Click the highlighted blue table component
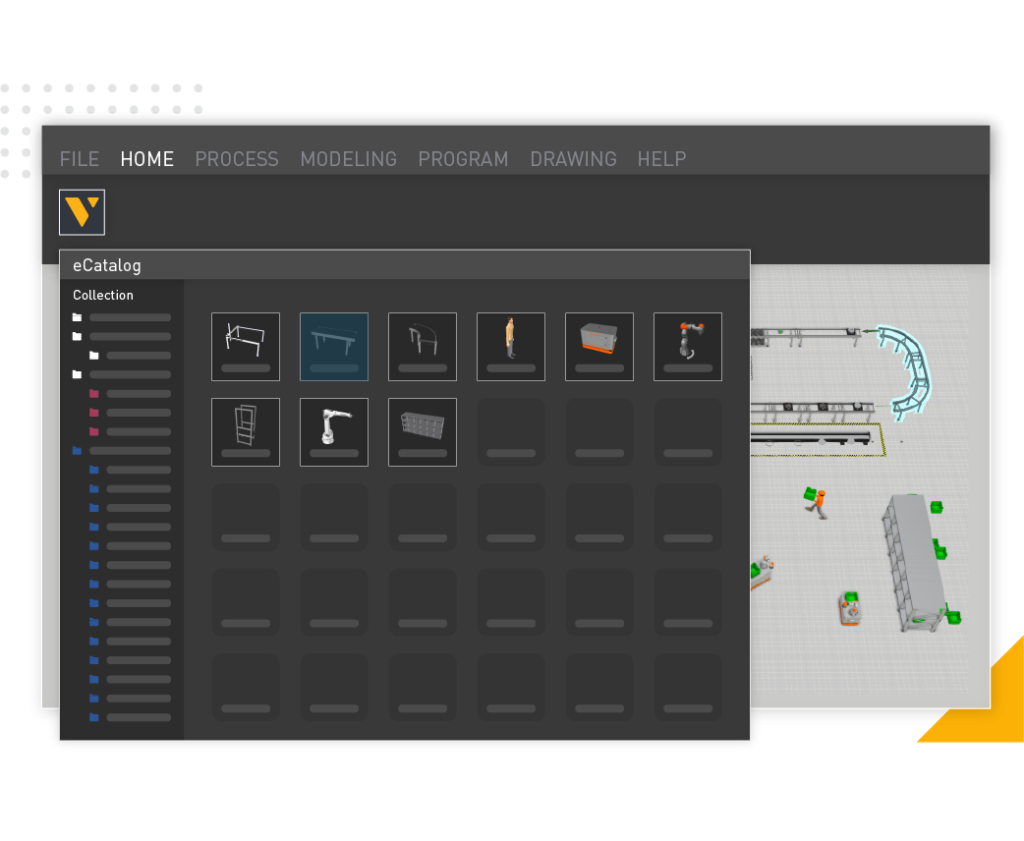This screenshot has width=1024, height=841. [334, 346]
